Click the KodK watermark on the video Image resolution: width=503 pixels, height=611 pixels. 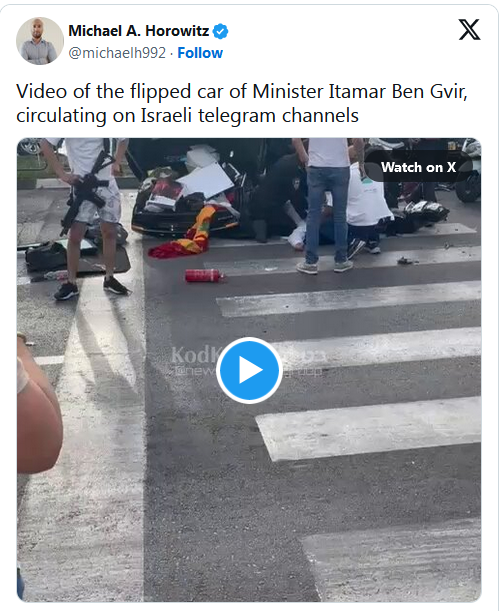click(194, 355)
